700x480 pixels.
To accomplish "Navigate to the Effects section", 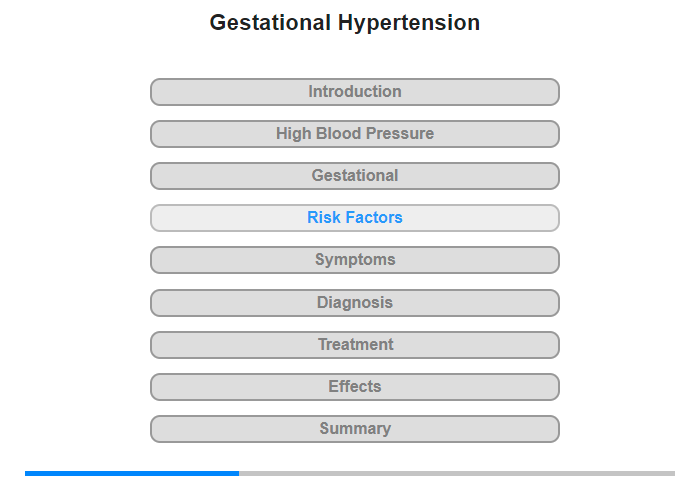I will (x=355, y=387).
